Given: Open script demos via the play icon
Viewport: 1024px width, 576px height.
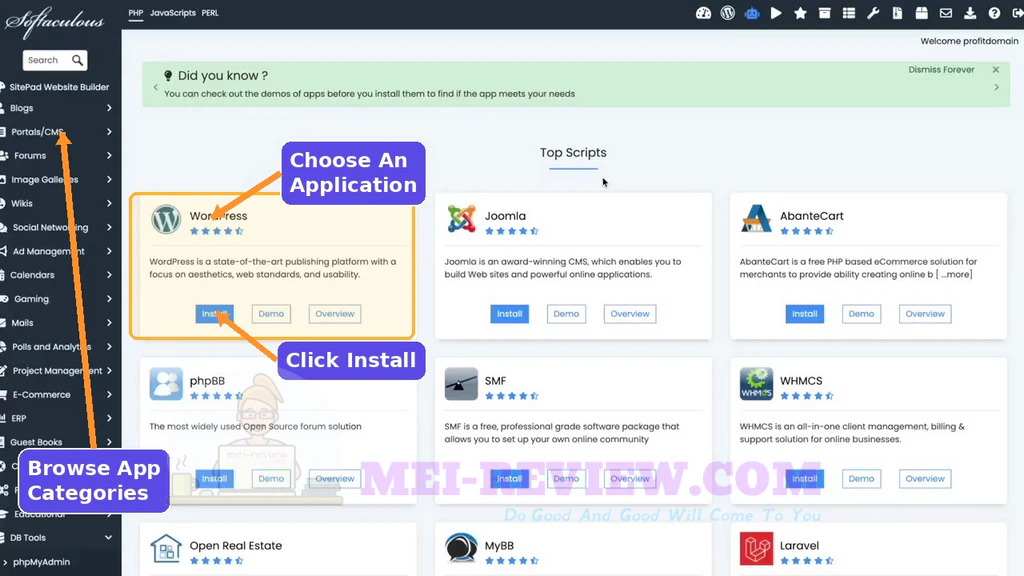Looking at the screenshot, I should click(x=776, y=13).
